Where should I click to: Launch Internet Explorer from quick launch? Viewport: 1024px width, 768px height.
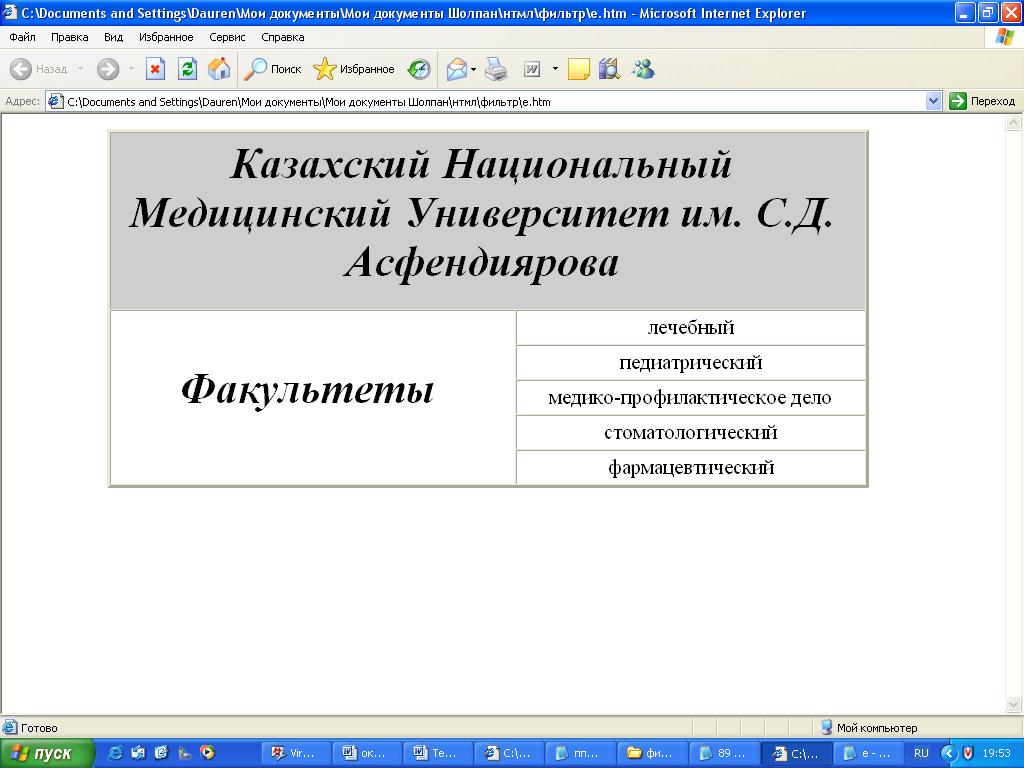click(116, 753)
